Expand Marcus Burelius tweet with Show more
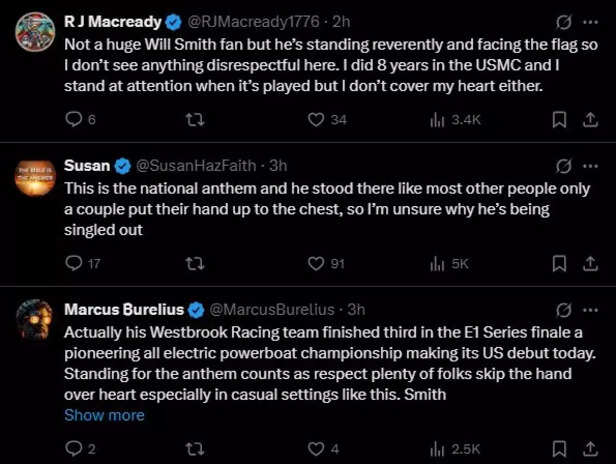616x464 pixels. (x=104, y=415)
